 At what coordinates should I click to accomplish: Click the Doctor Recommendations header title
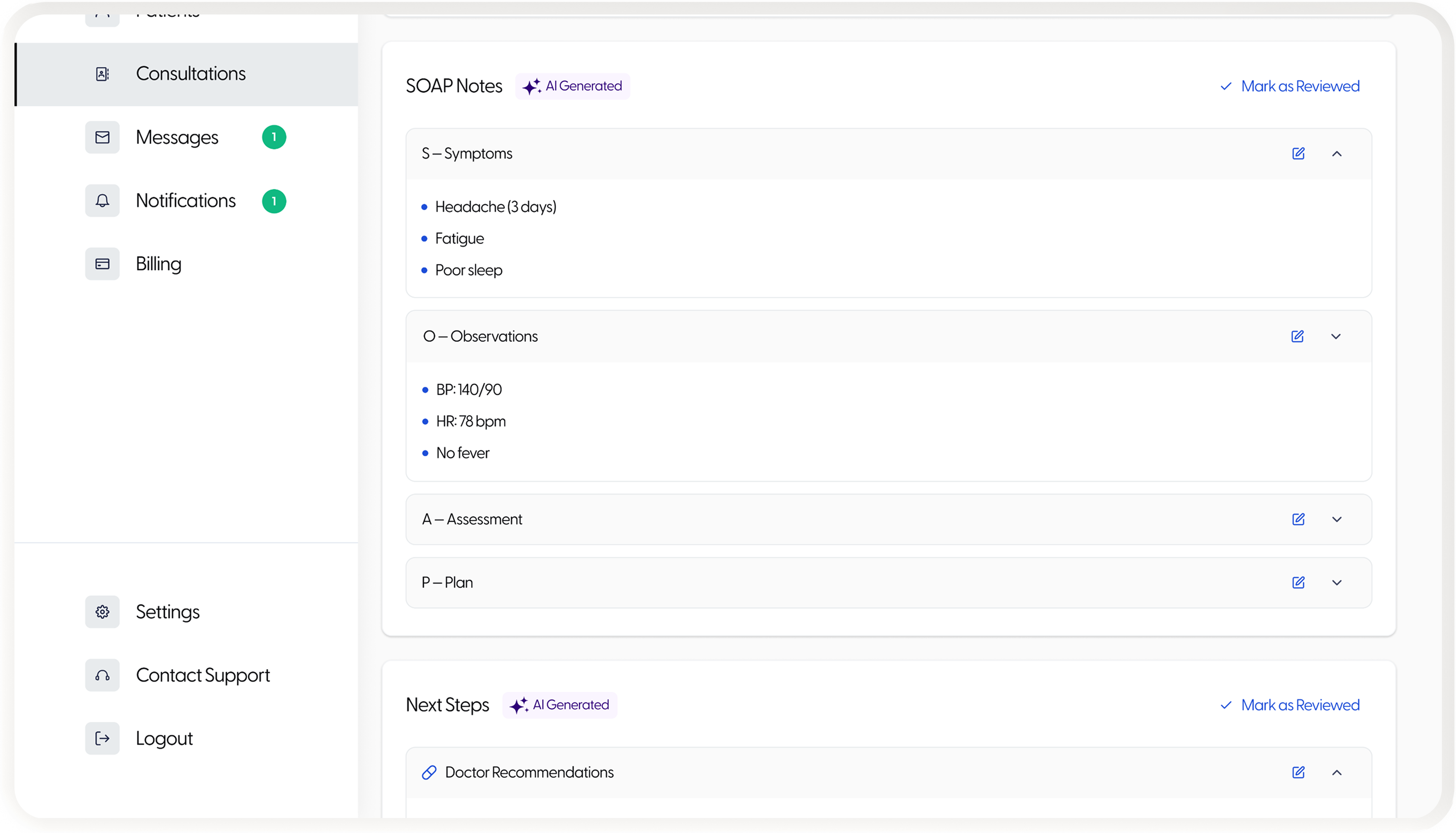pos(529,773)
